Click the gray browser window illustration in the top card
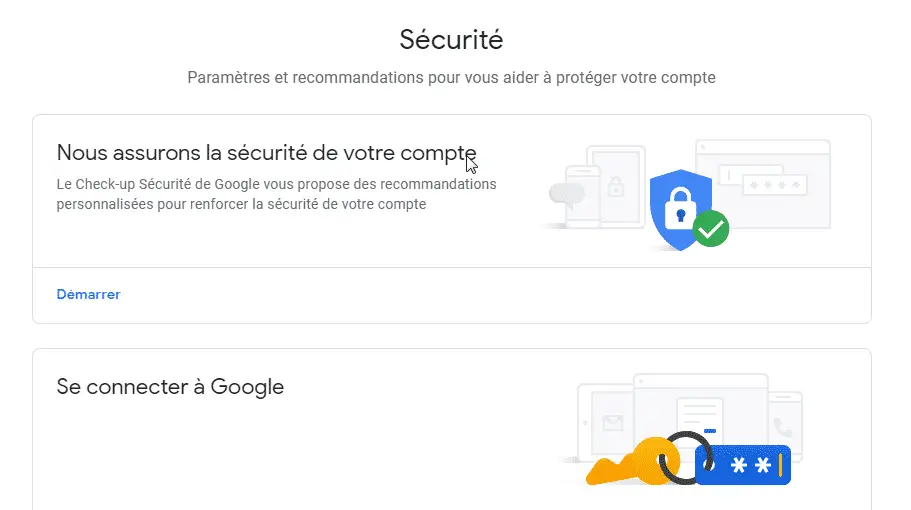Viewport: 911px width, 510px height. 763,184
